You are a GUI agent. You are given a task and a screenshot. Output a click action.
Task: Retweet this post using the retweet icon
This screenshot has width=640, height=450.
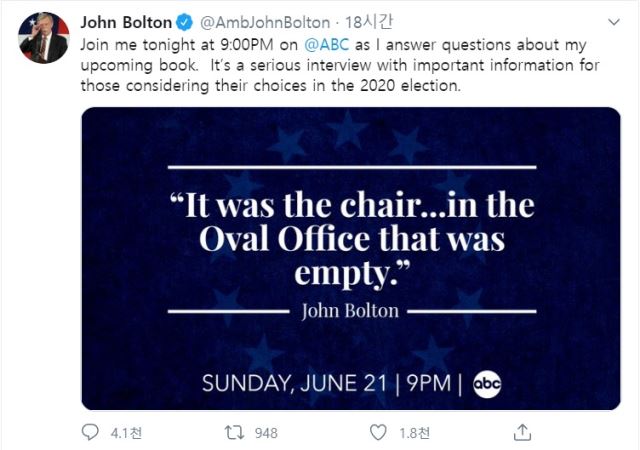pyautogui.click(x=235, y=432)
